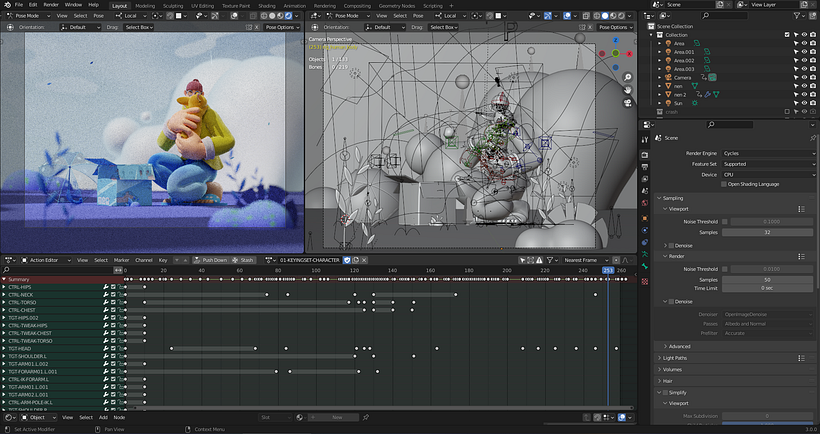Click the pin icon in Scene properties header
This screenshot has height=434, width=820.
point(813,138)
